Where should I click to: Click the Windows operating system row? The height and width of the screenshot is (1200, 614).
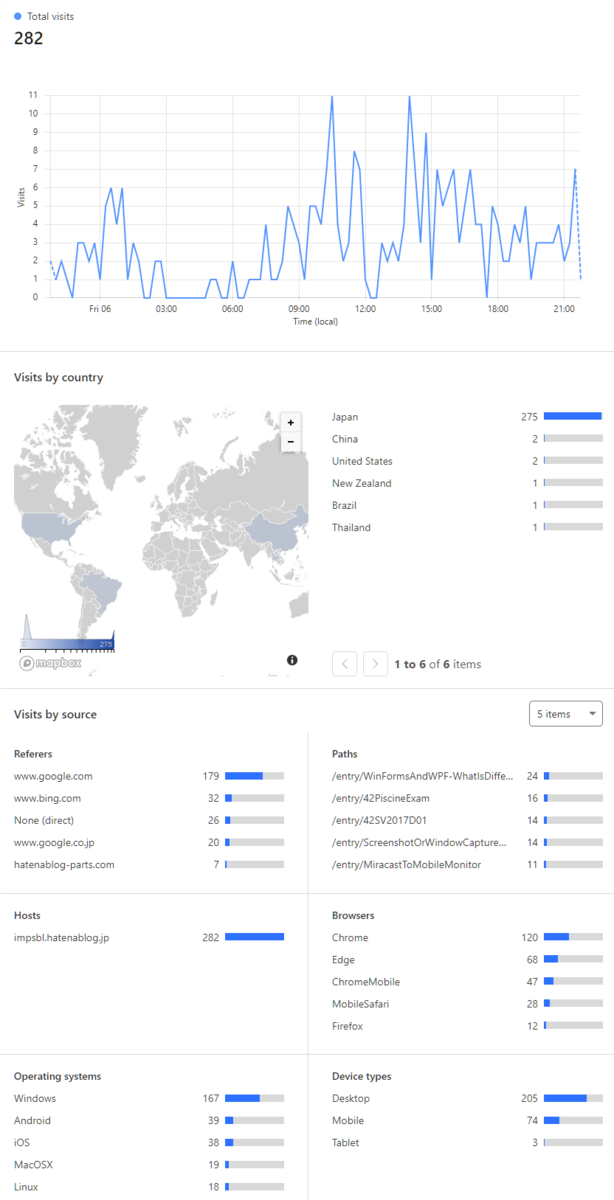tap(149, 1098)
